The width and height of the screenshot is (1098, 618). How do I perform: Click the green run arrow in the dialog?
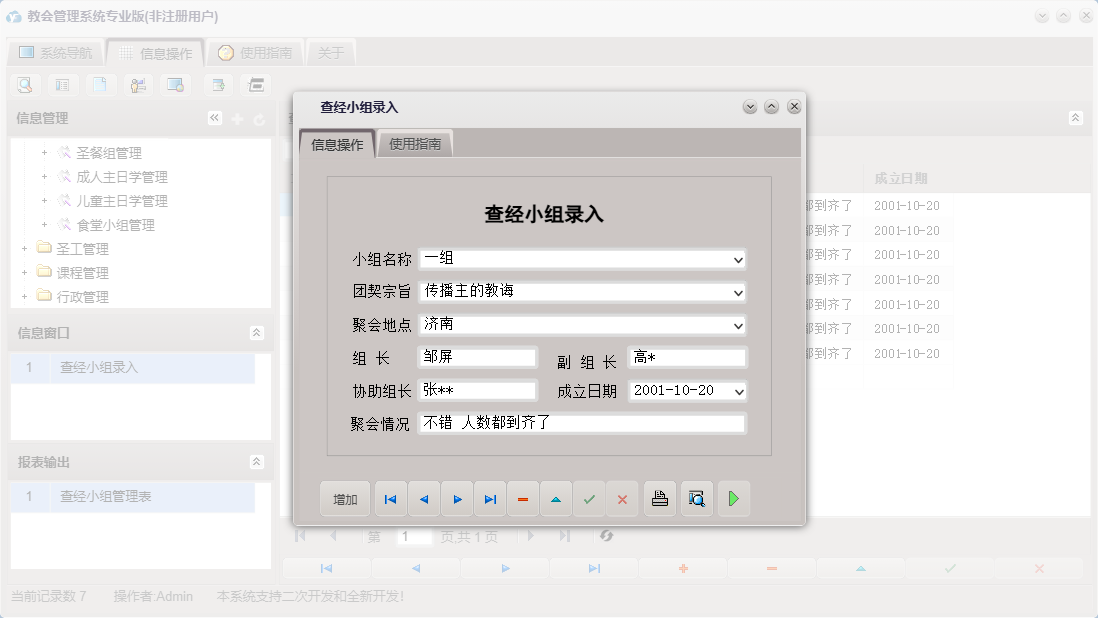(733, 498)
